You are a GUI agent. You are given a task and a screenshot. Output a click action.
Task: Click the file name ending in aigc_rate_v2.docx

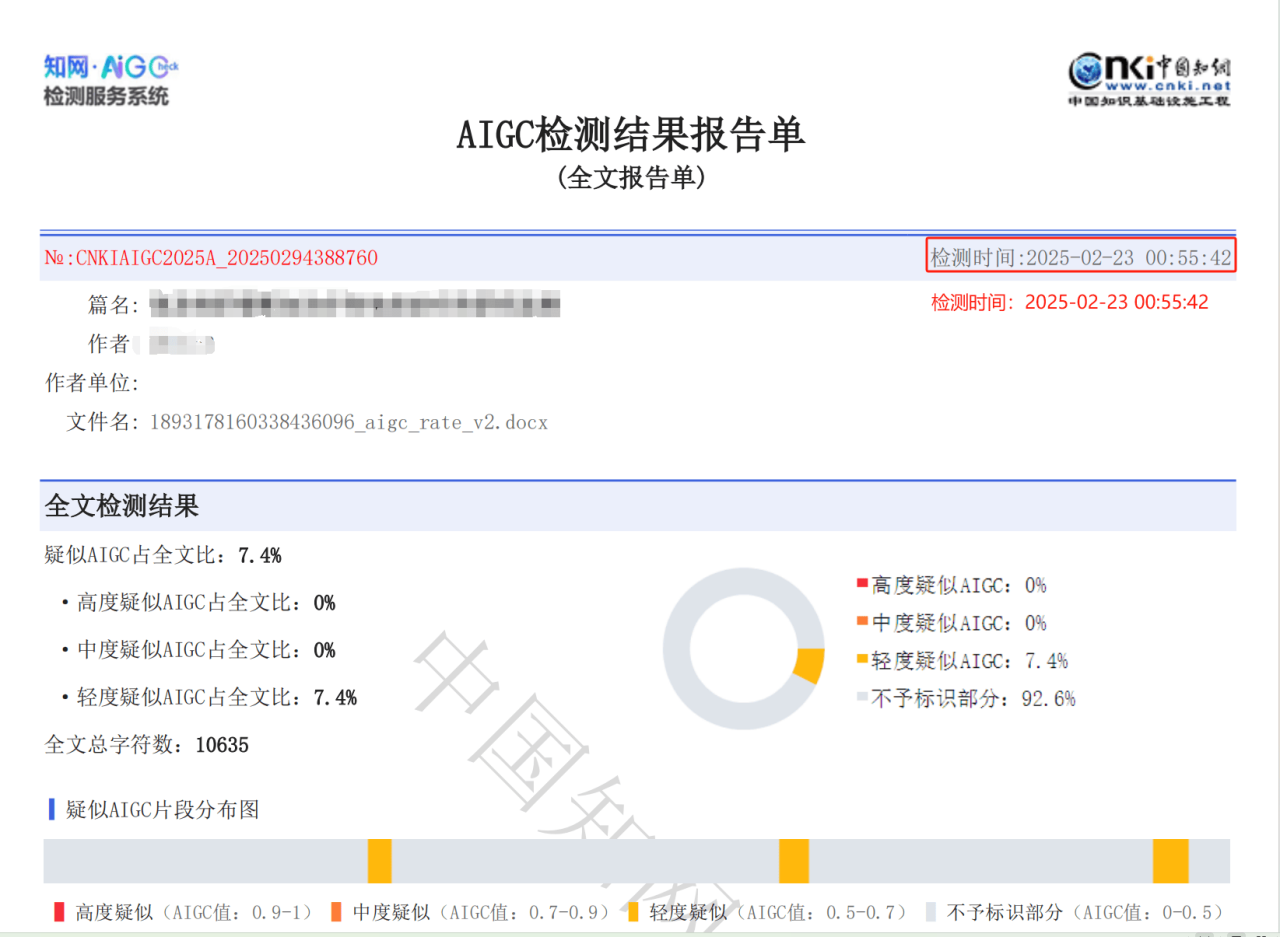click(x=348, y=422)
